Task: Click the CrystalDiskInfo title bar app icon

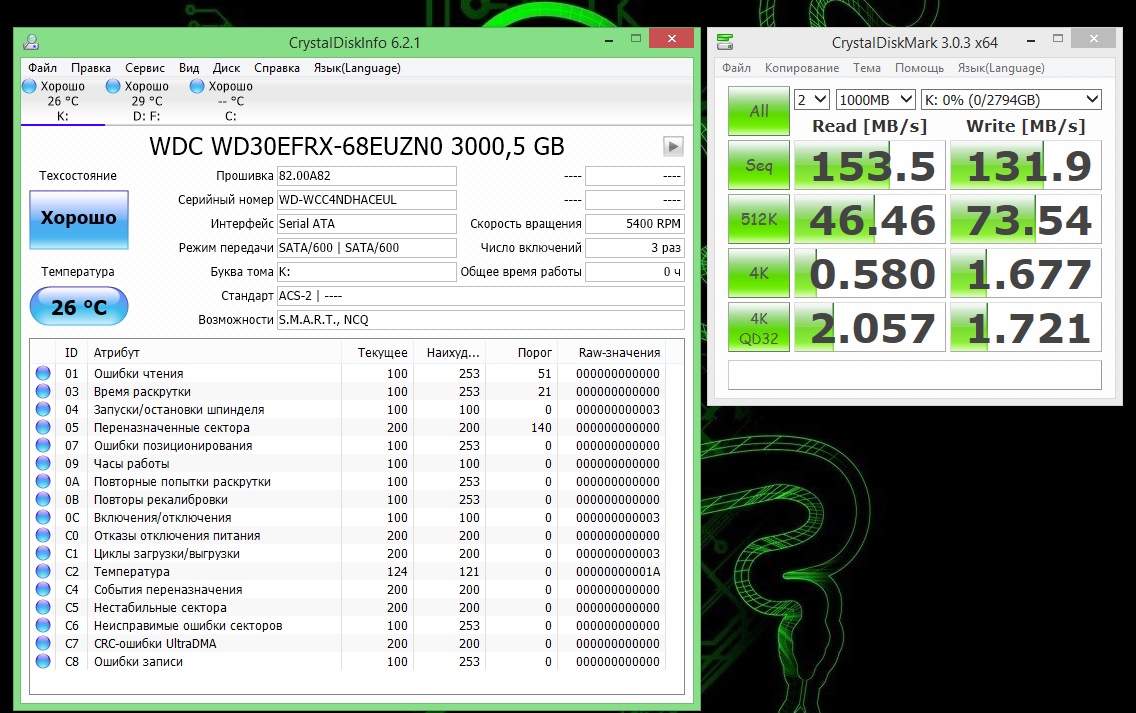Action: 31,42
